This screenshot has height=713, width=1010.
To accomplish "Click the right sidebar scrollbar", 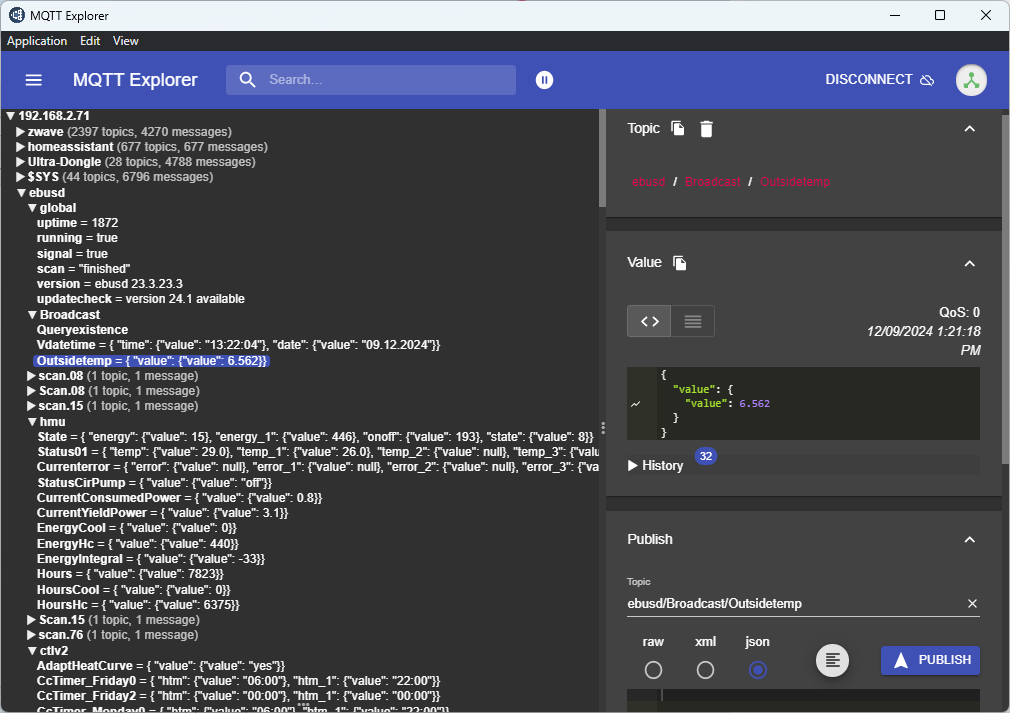I will [1005, 289].
